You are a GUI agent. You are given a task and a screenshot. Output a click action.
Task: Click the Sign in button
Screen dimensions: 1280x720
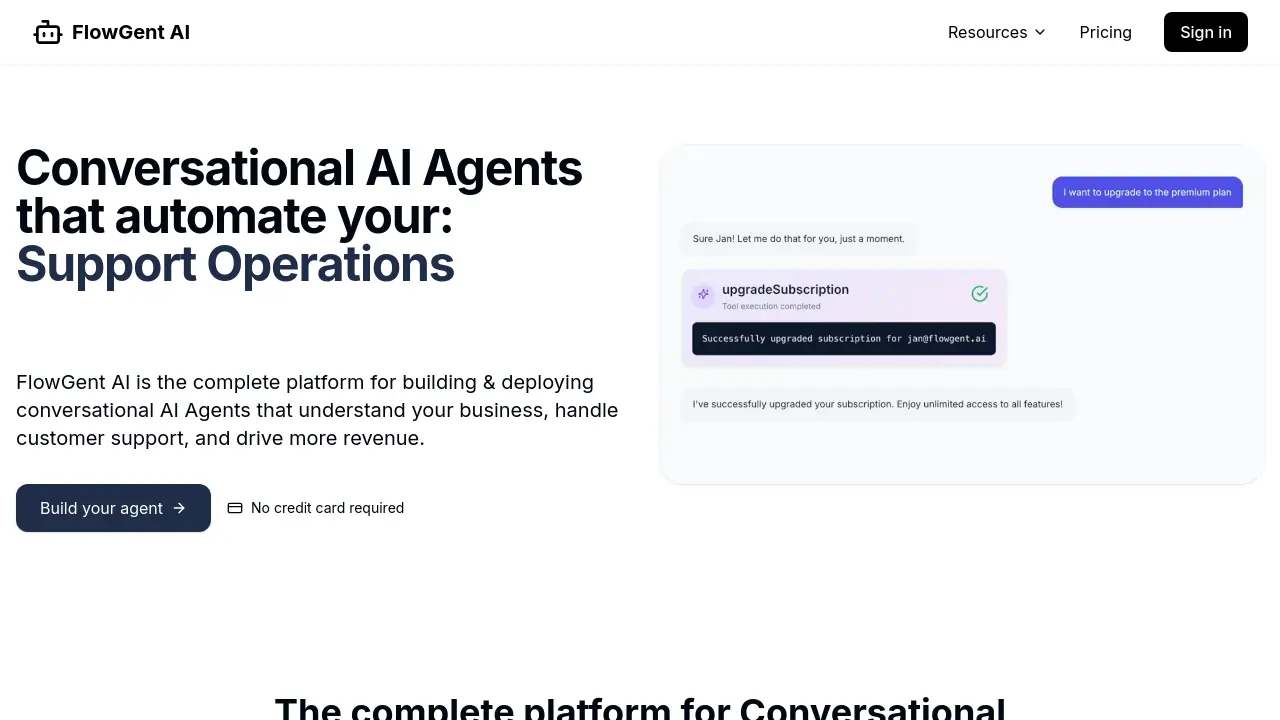1205,32
